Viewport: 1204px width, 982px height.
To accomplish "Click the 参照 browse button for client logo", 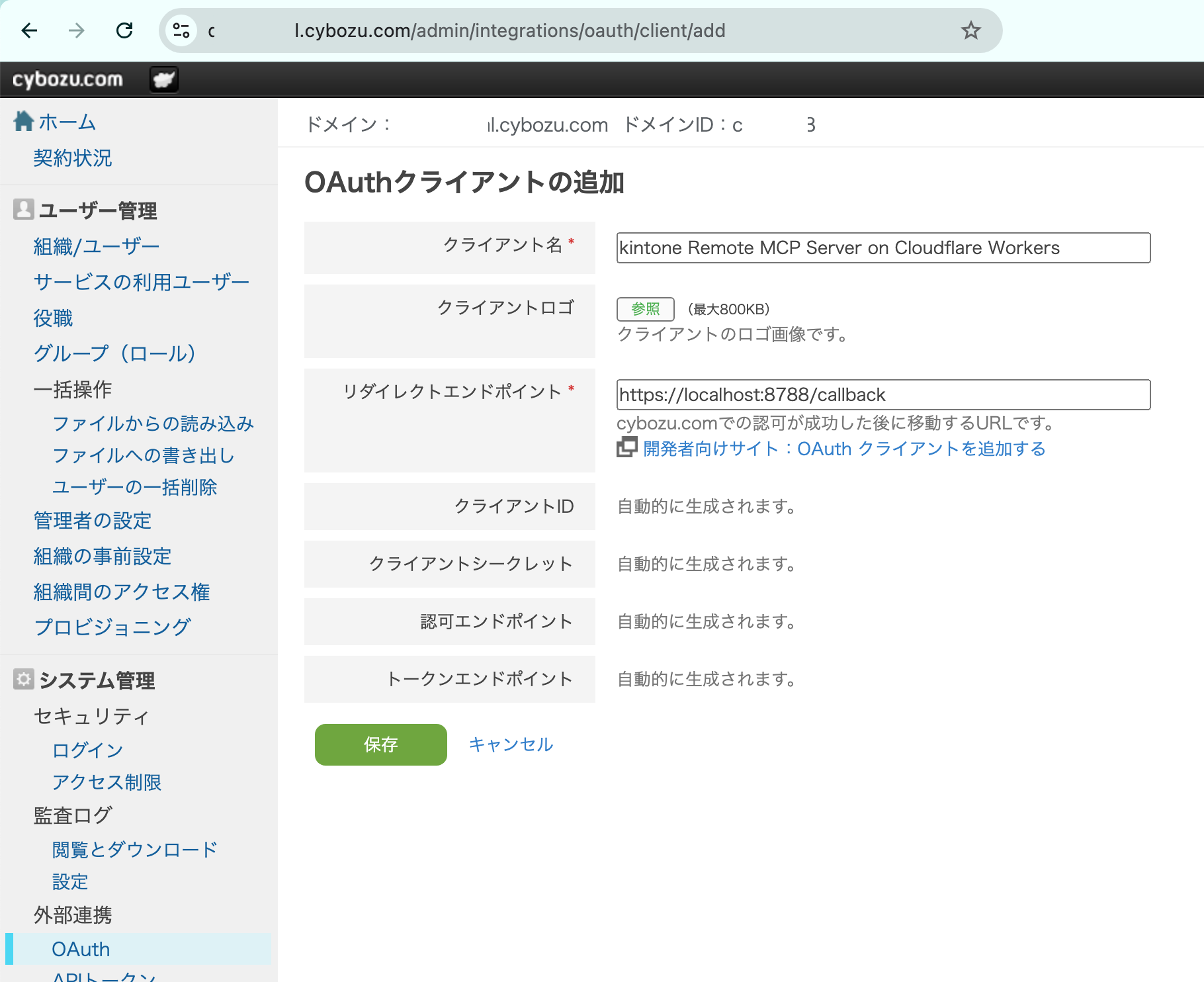I will [644, 308].
